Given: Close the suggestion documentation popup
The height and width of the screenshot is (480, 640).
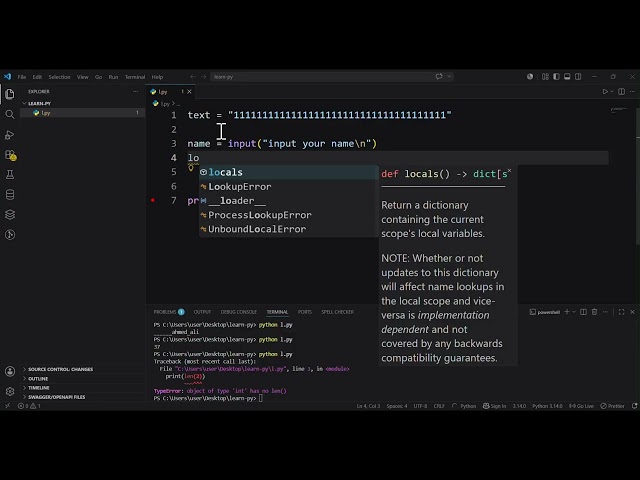Looking at the screenshot, I should click(x=509, y=170).
